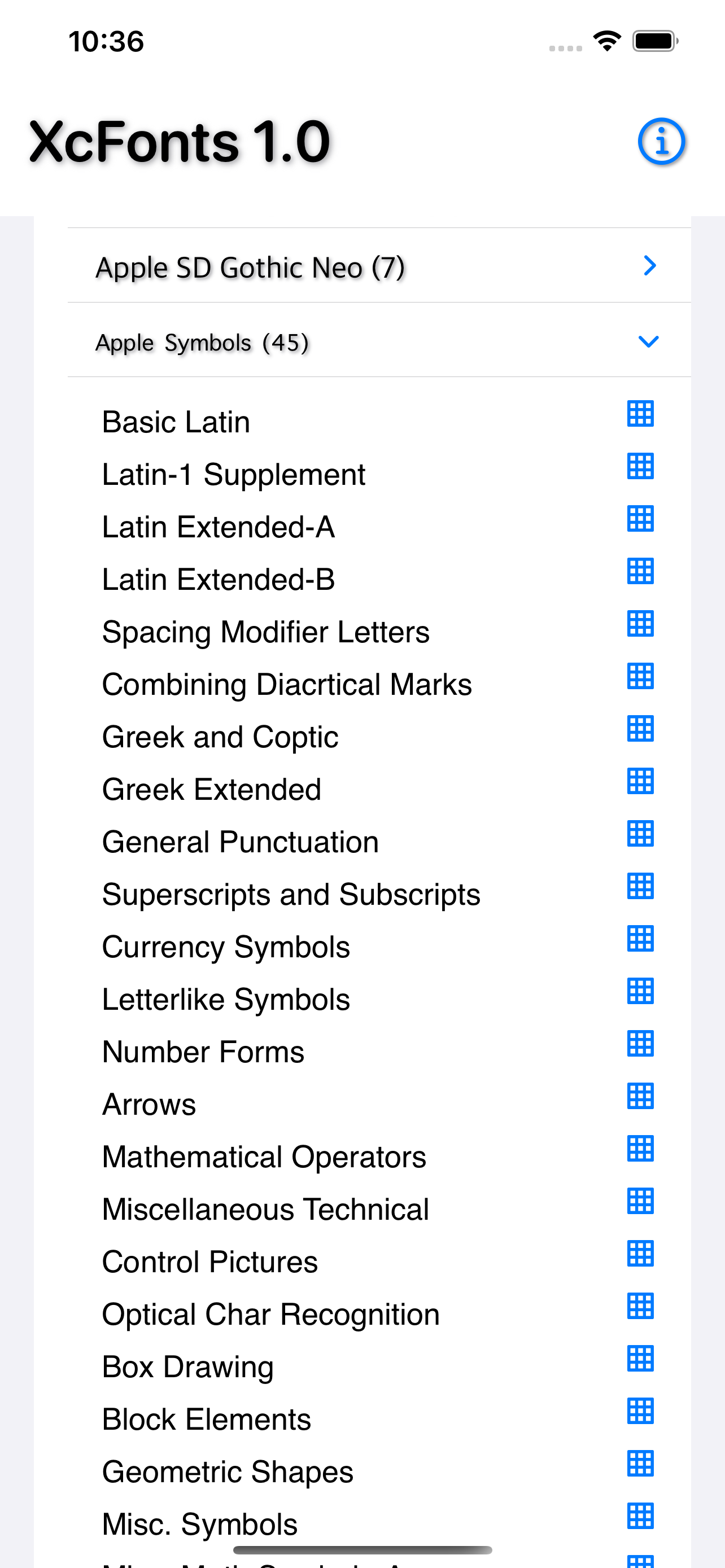
Task: Select the Latin Extended-A list entry
Action: point(218,527)
